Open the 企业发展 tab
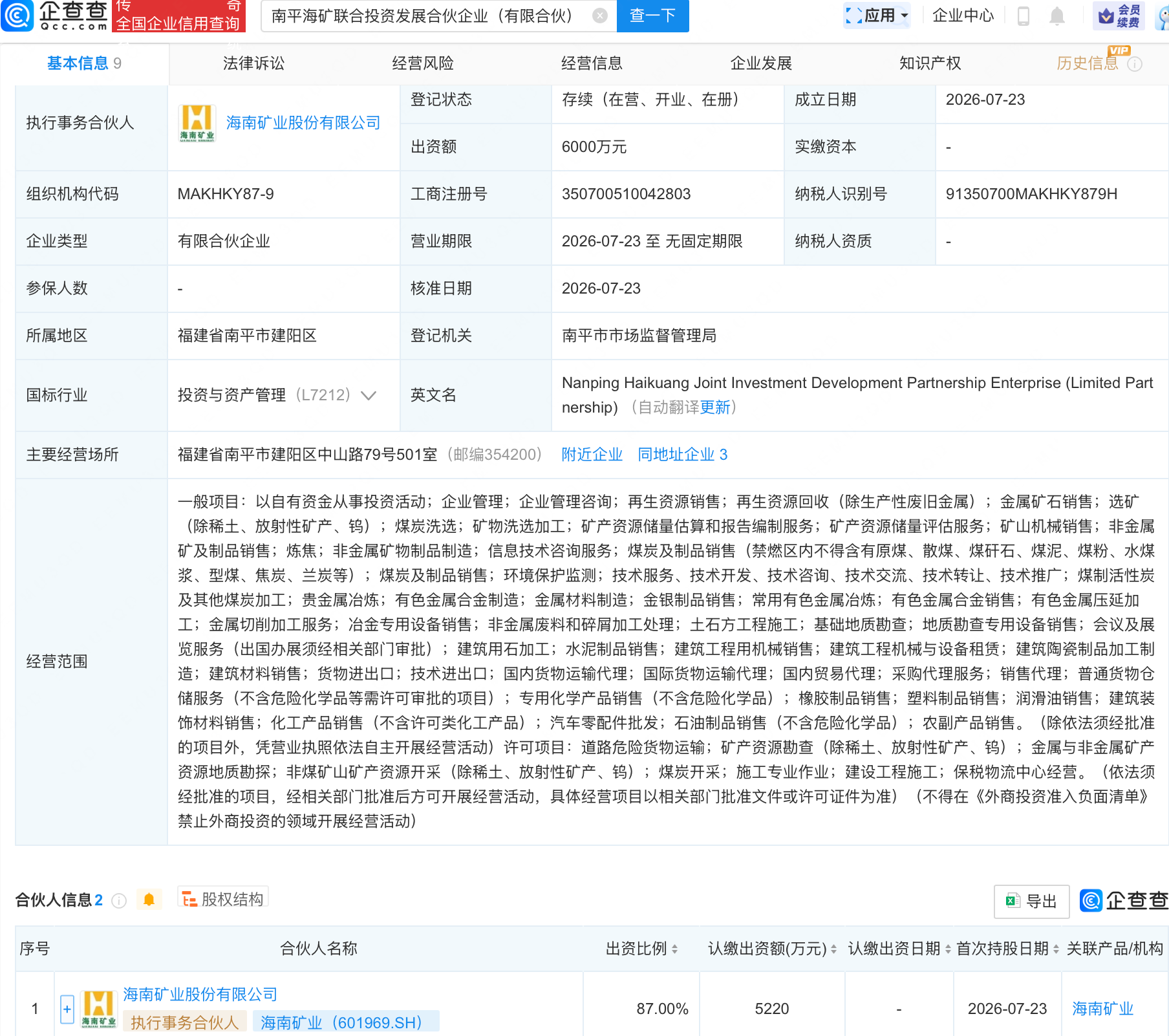Viewport: 1169px width, 1036px height. (761, 63)
